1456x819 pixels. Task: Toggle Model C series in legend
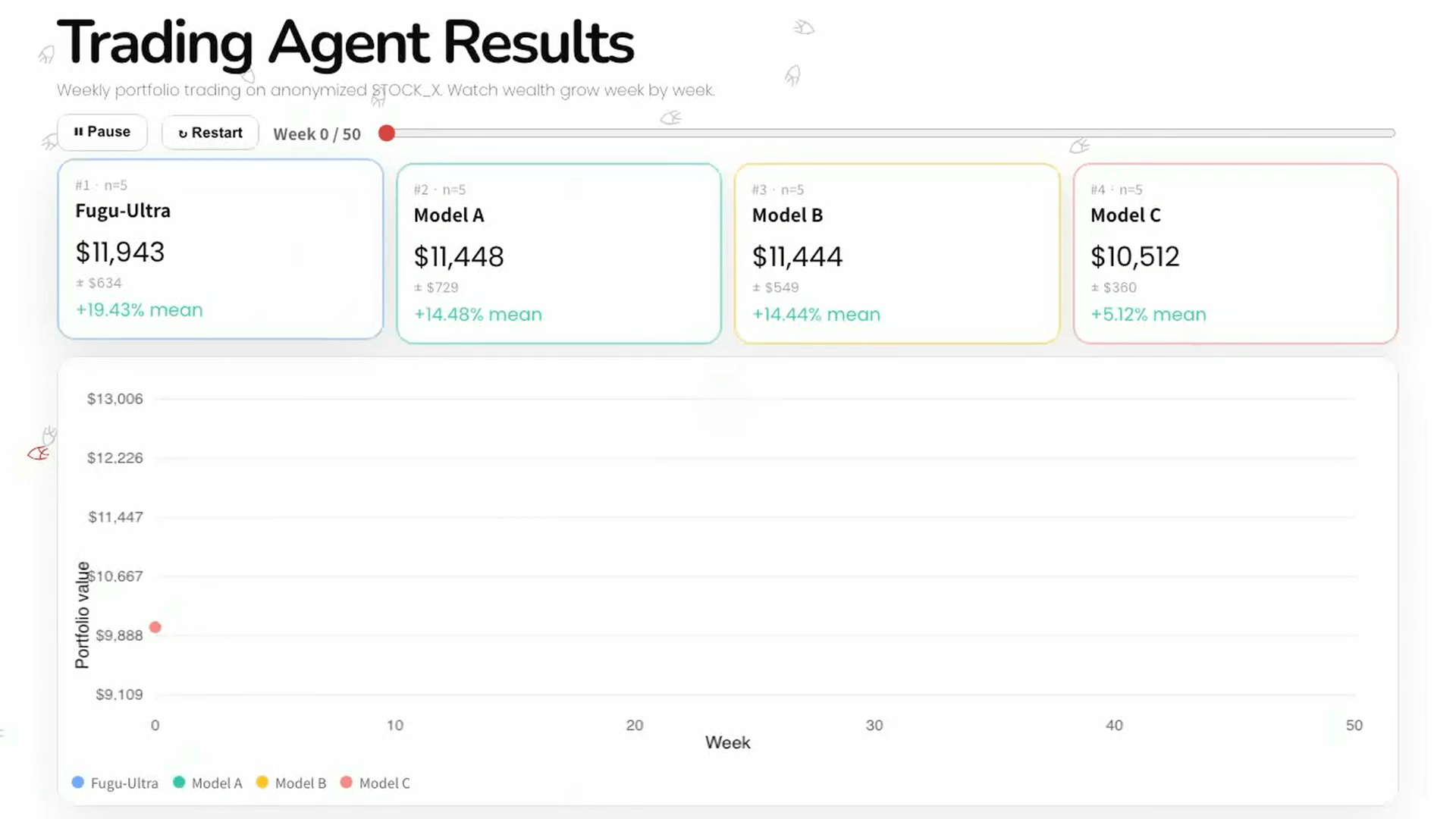(x=375, y=783)
